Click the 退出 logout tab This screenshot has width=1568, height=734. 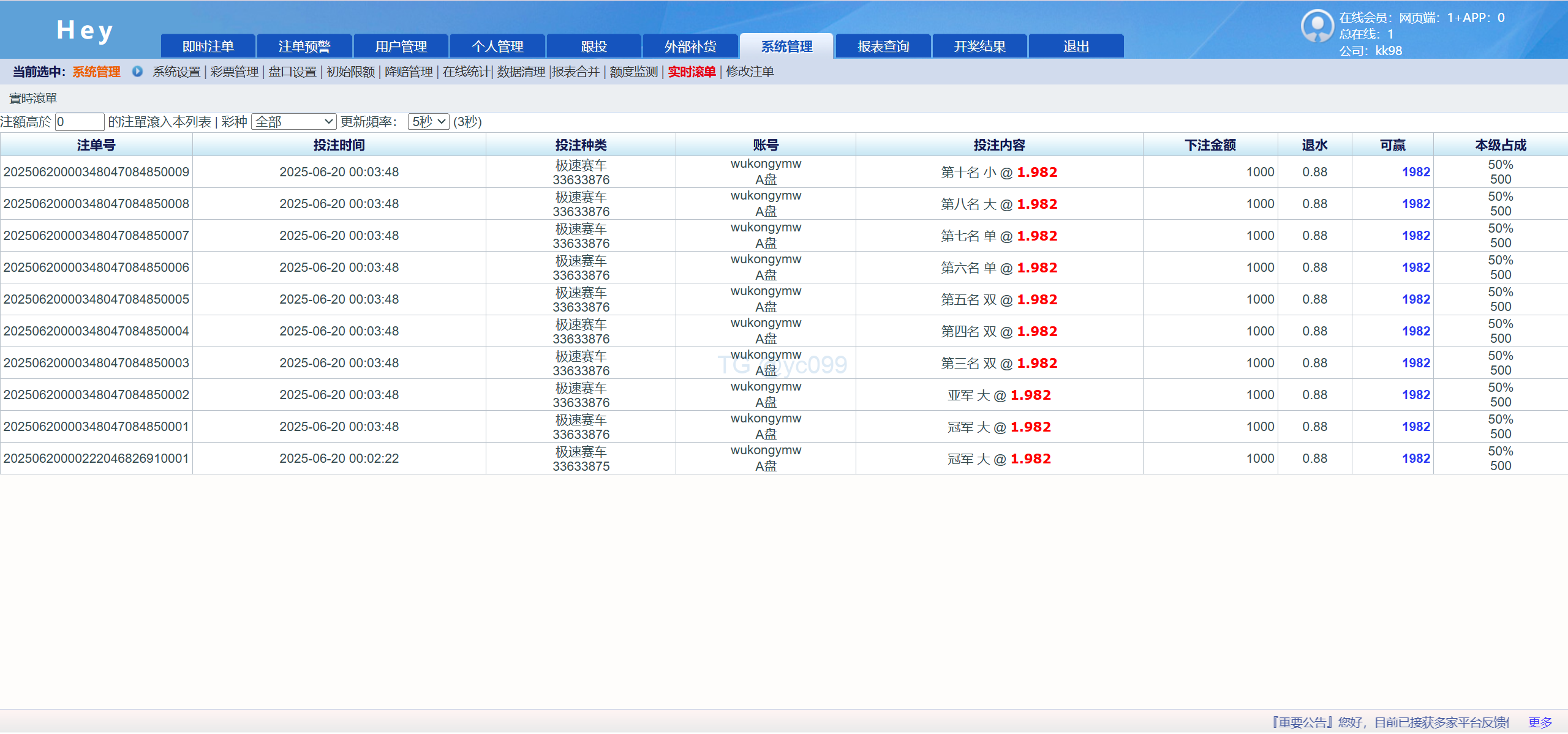(x=1076, y=47)
